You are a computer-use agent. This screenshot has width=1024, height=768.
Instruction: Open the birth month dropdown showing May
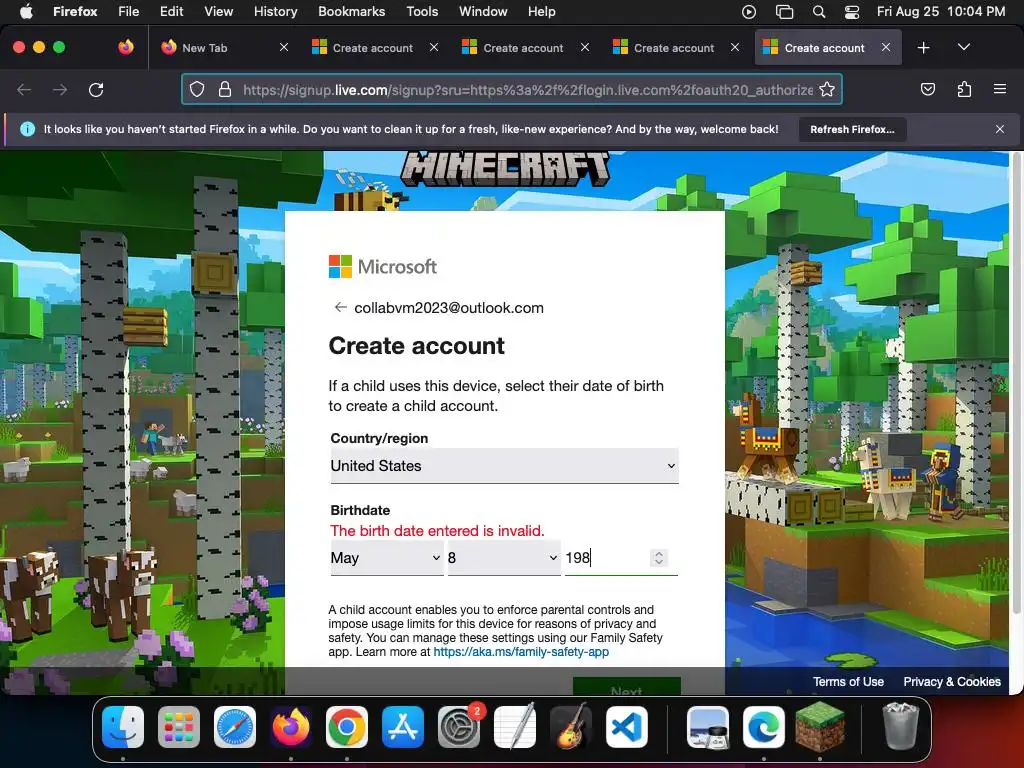click(387, 558)
